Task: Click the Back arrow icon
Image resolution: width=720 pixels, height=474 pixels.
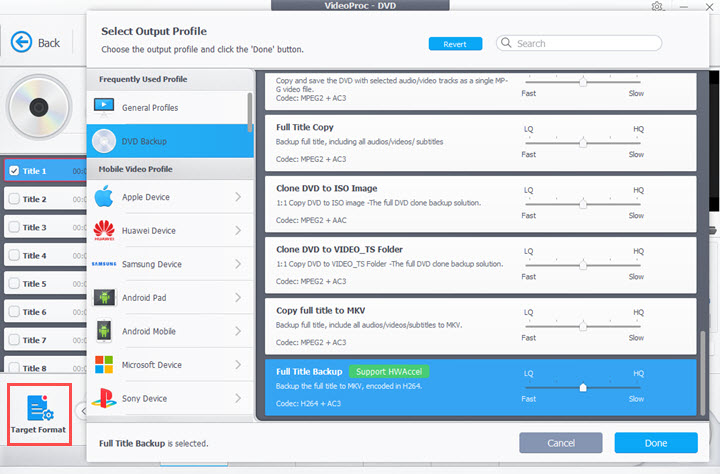Action: click(21, 42)
